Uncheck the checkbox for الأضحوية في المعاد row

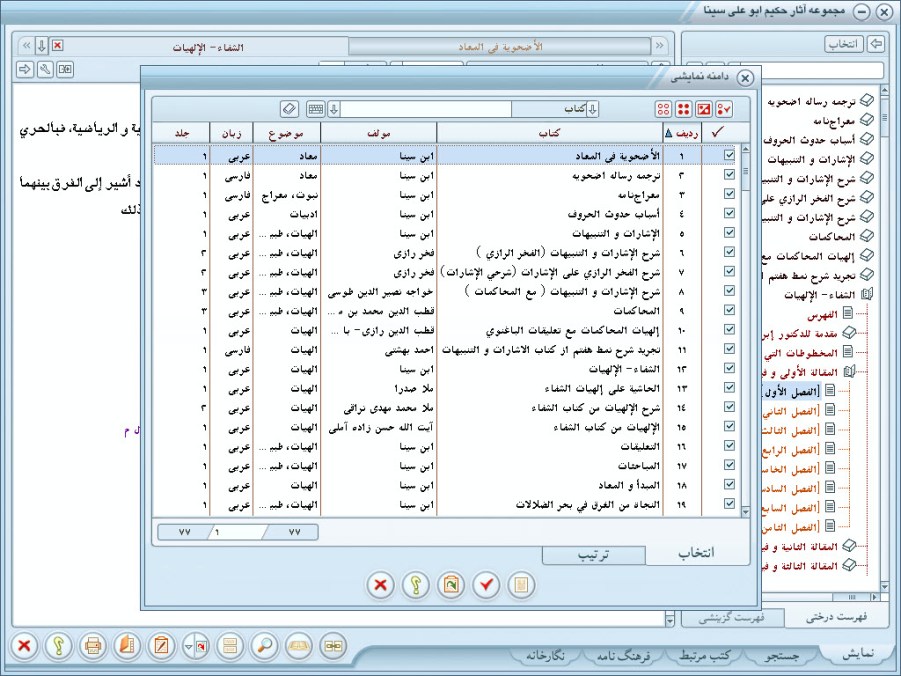click(x=729, y=156)
